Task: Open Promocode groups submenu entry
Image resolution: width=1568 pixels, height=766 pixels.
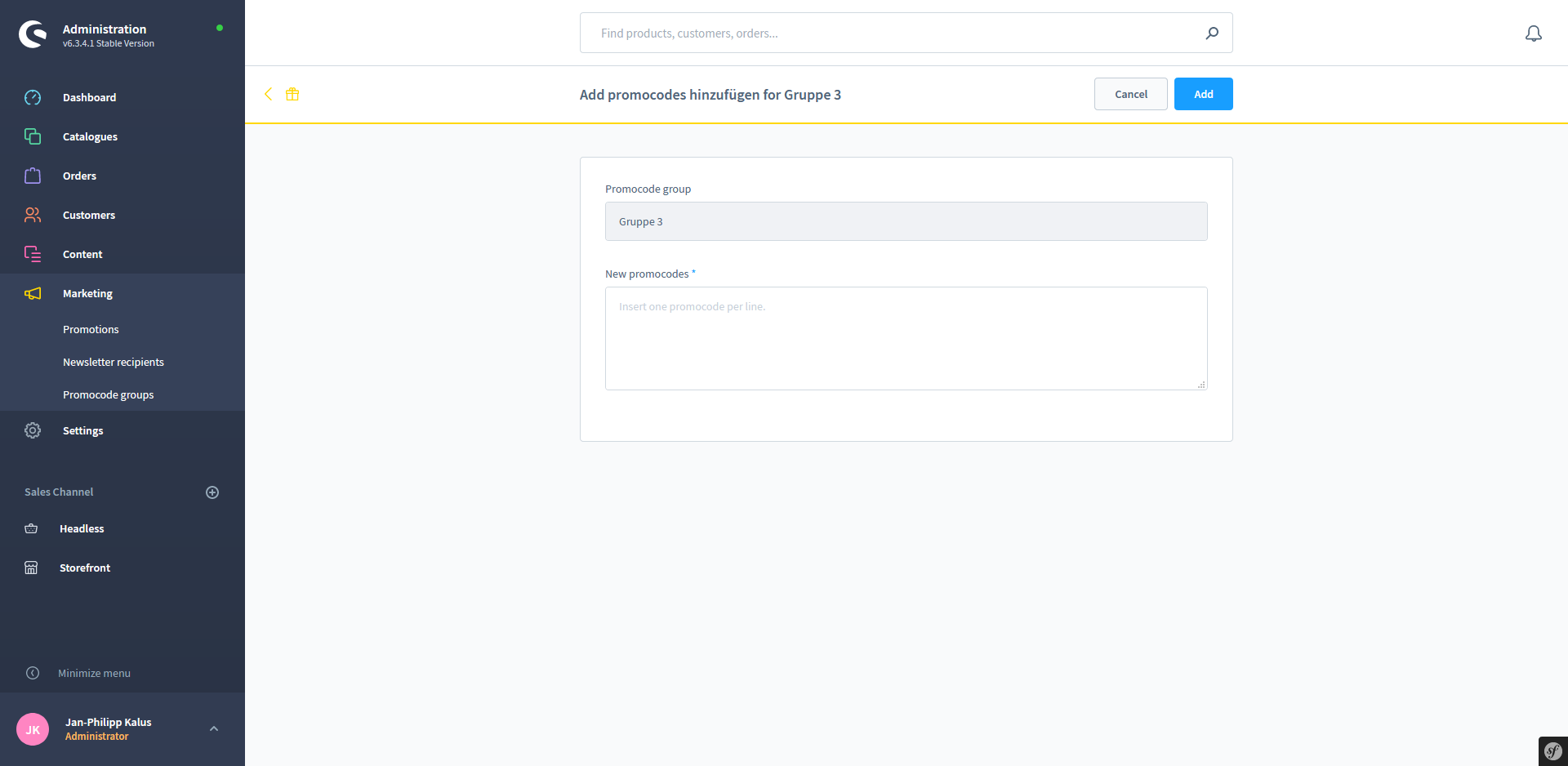Action: click(x=109, y=394)
